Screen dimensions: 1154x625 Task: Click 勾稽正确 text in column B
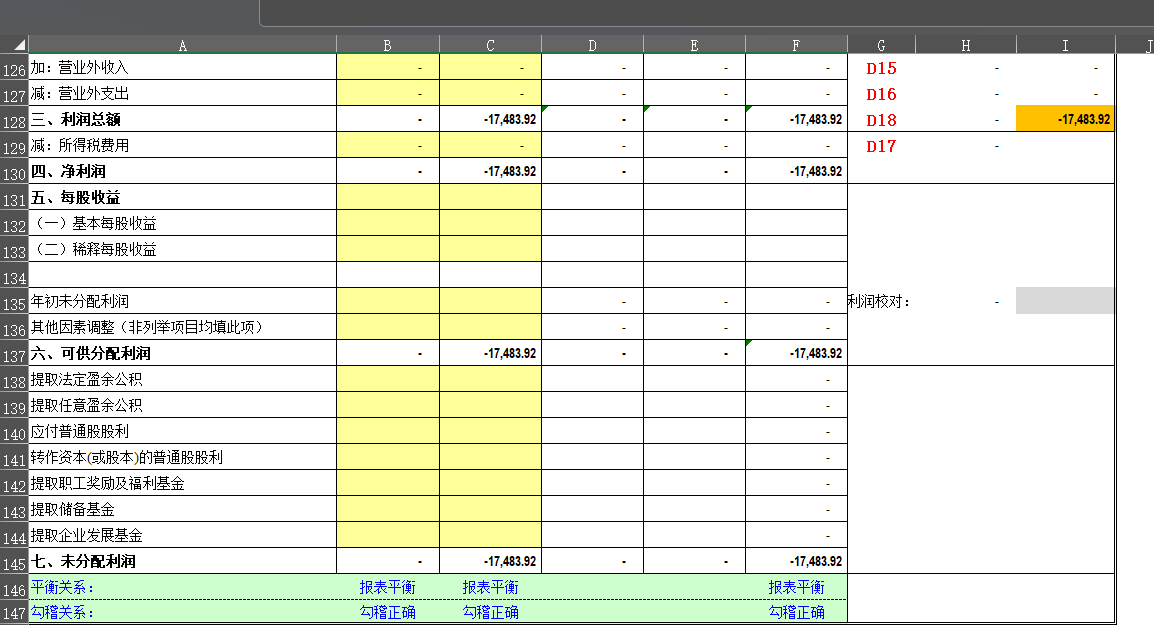[x=388, y=612]
